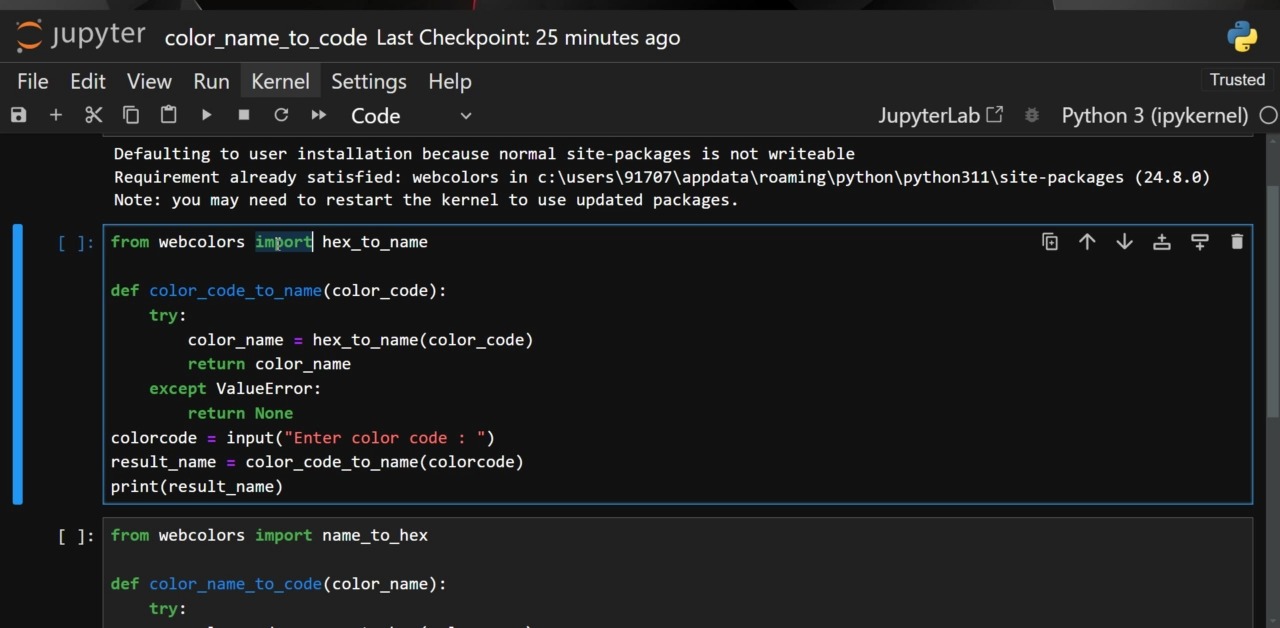Duplicate the active cell with its copy icon
1280x628 pixels.
coord(1050,241)
